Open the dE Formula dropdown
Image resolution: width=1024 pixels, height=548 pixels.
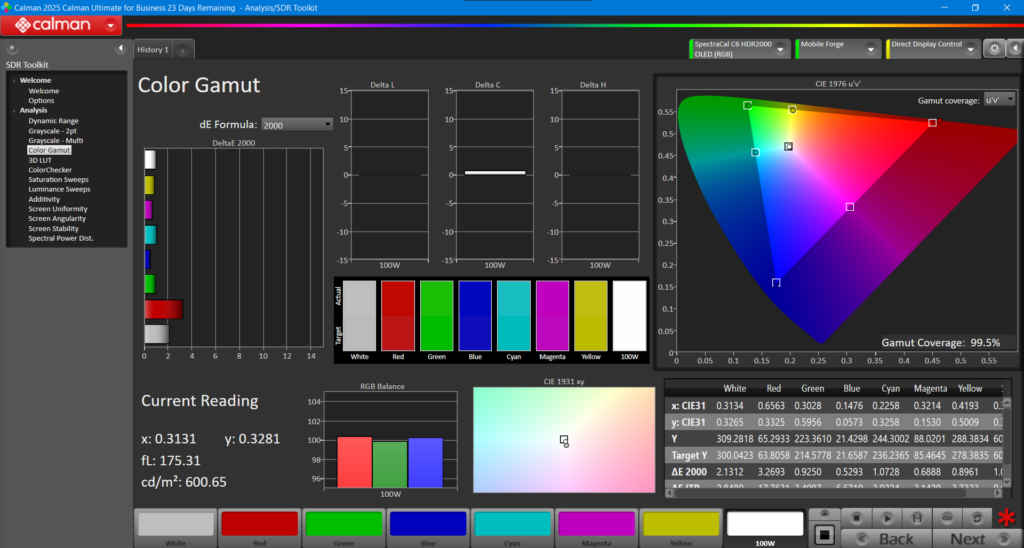(297, 124)
